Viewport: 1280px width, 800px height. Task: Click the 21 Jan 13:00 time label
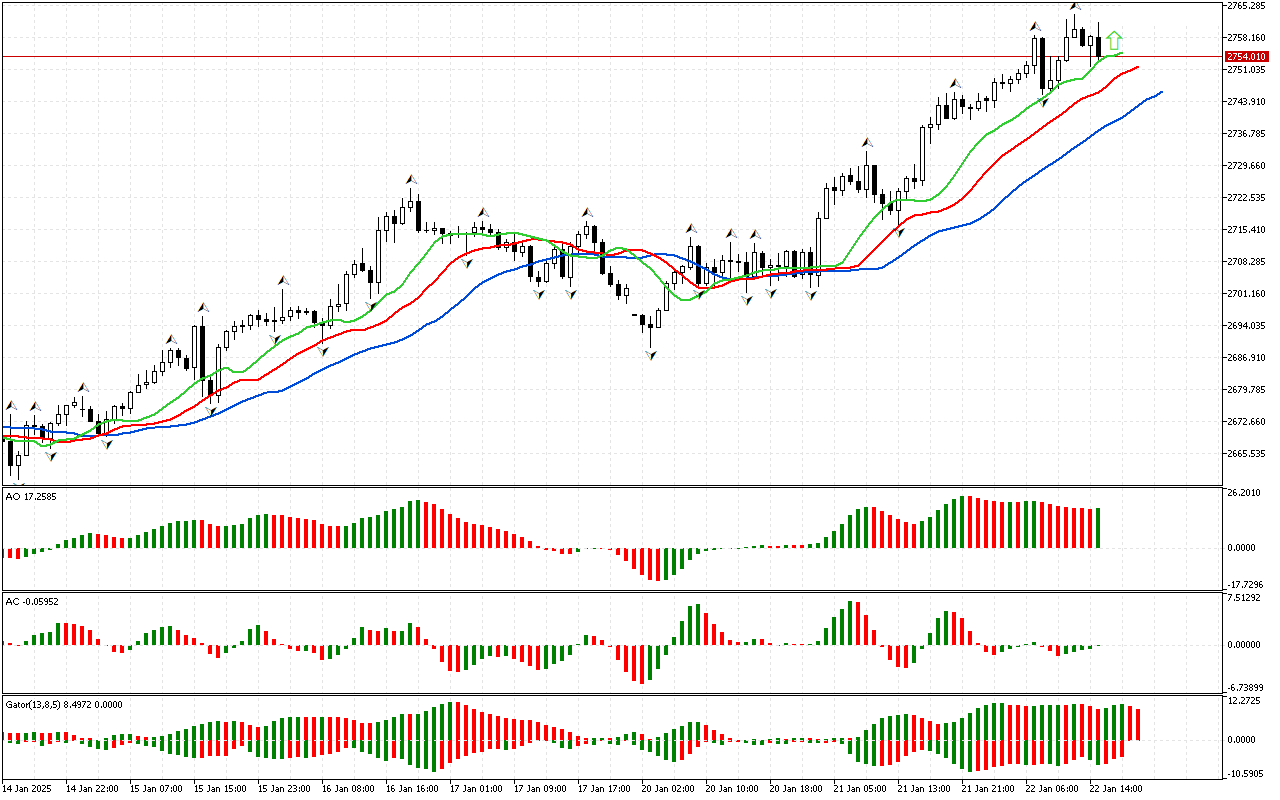tap(924, 789)
